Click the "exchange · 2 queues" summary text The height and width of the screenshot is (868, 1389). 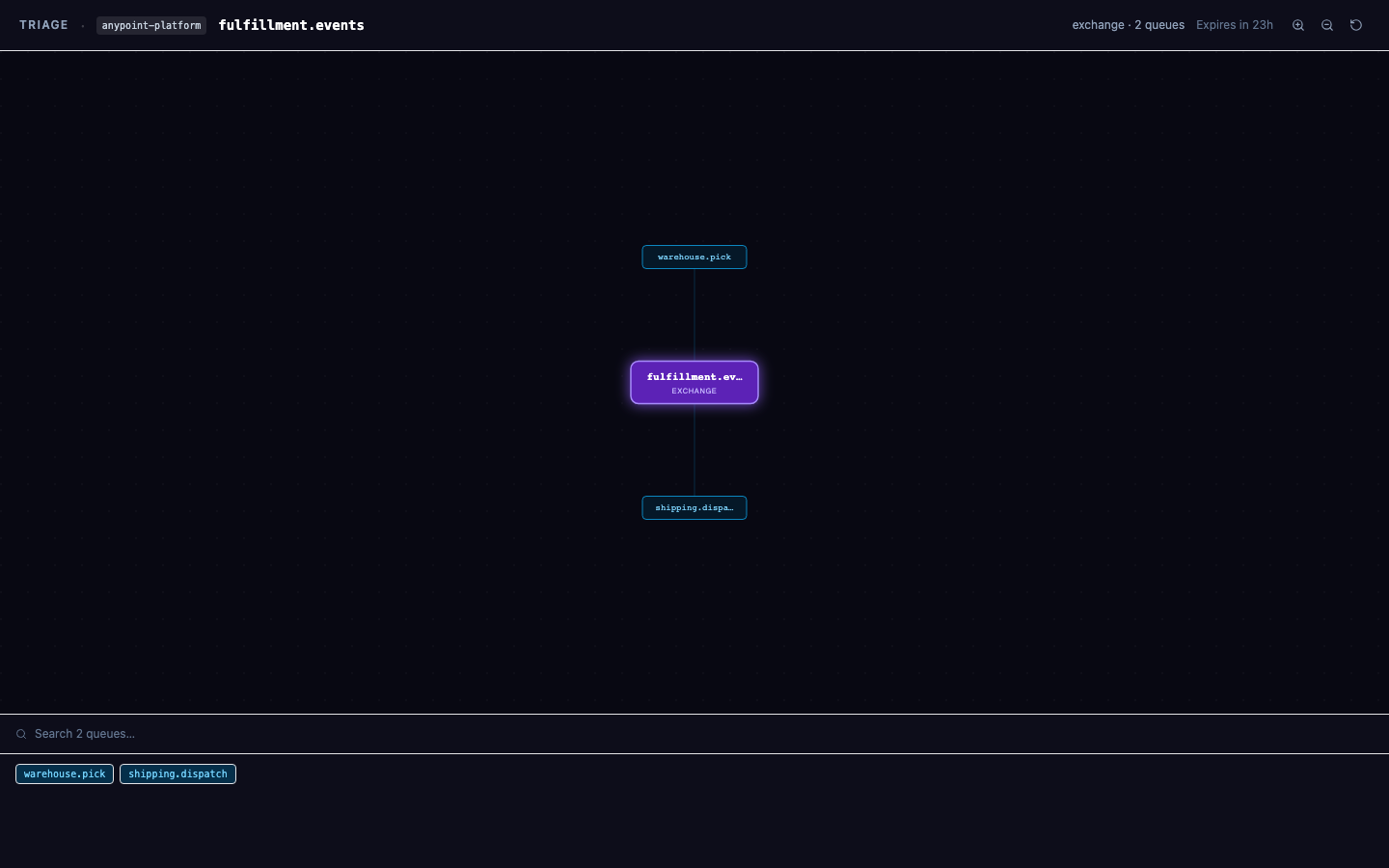pyautogui.click(x=1129, y=25)
